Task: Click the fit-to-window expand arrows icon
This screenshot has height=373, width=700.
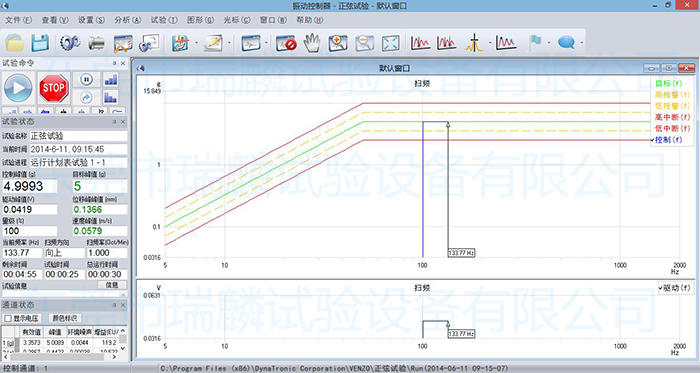Action: 390,43
